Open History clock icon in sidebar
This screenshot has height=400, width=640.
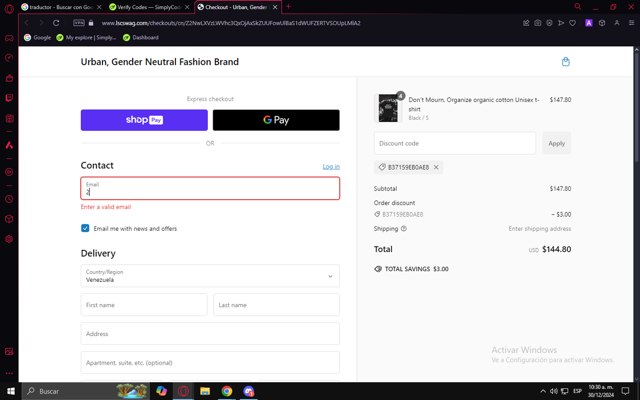(x=9, y=199)
